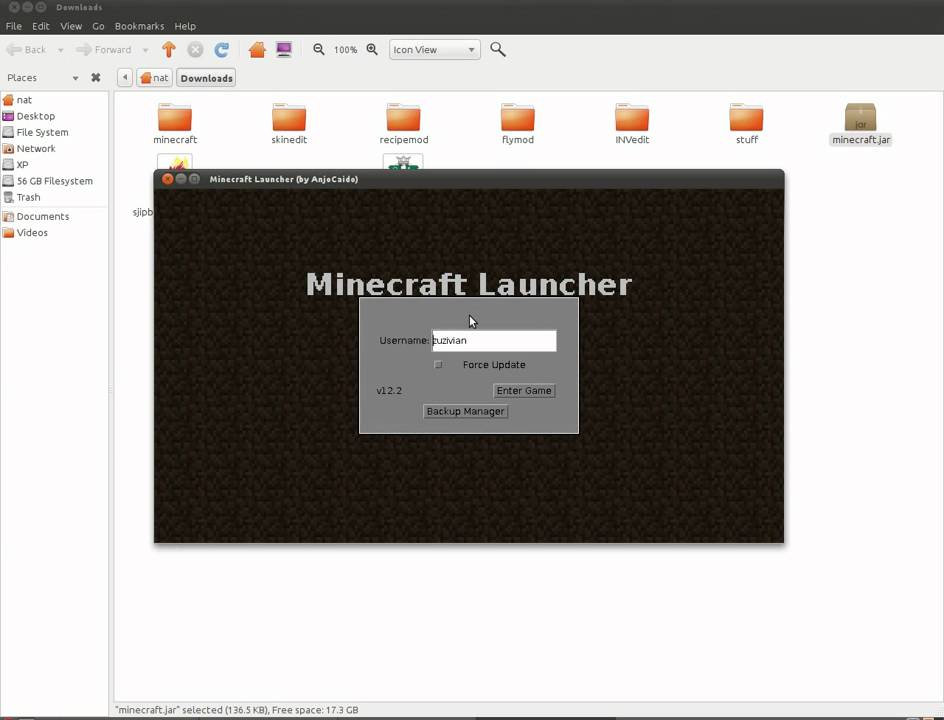Open the recipemod folder
The height and width of the screenshot is (720, 944).
point(403,124)
